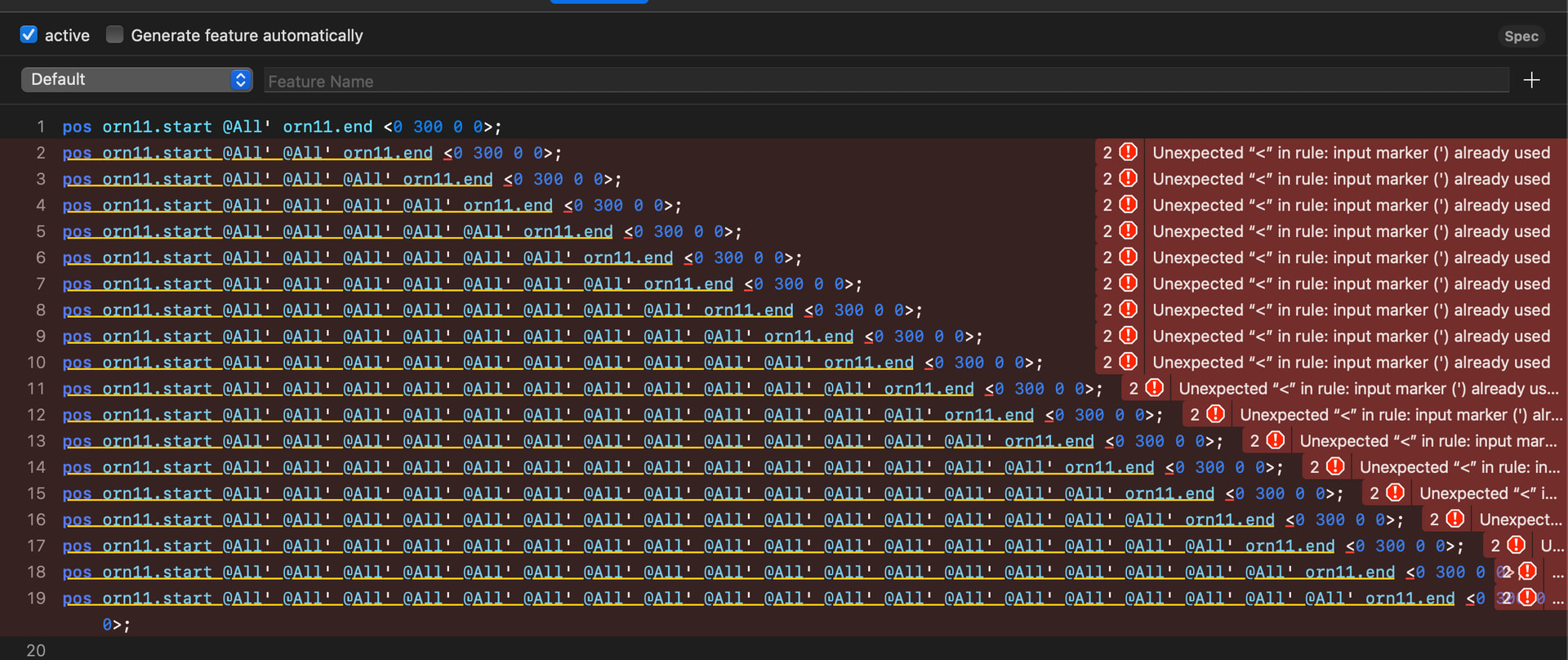Click the error icon on line 5
Viewport: 1568px width, 660px height.
(x=1128, y=231)
